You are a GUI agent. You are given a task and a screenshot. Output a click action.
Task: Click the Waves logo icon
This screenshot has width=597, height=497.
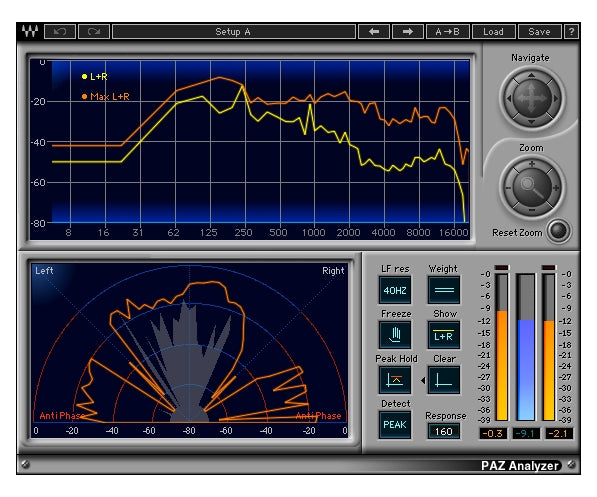[x=30, y=31]
